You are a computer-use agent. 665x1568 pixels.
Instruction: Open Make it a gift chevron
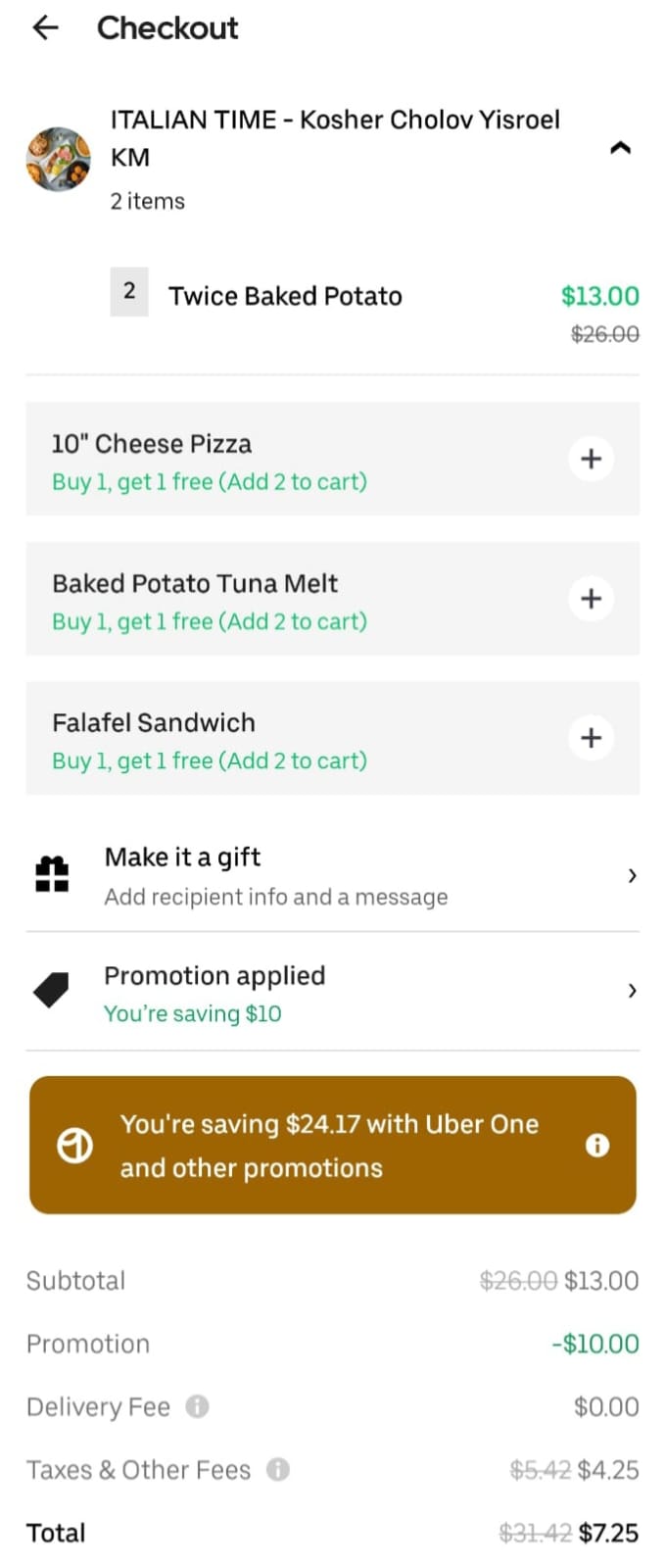[x=632, y=875]
